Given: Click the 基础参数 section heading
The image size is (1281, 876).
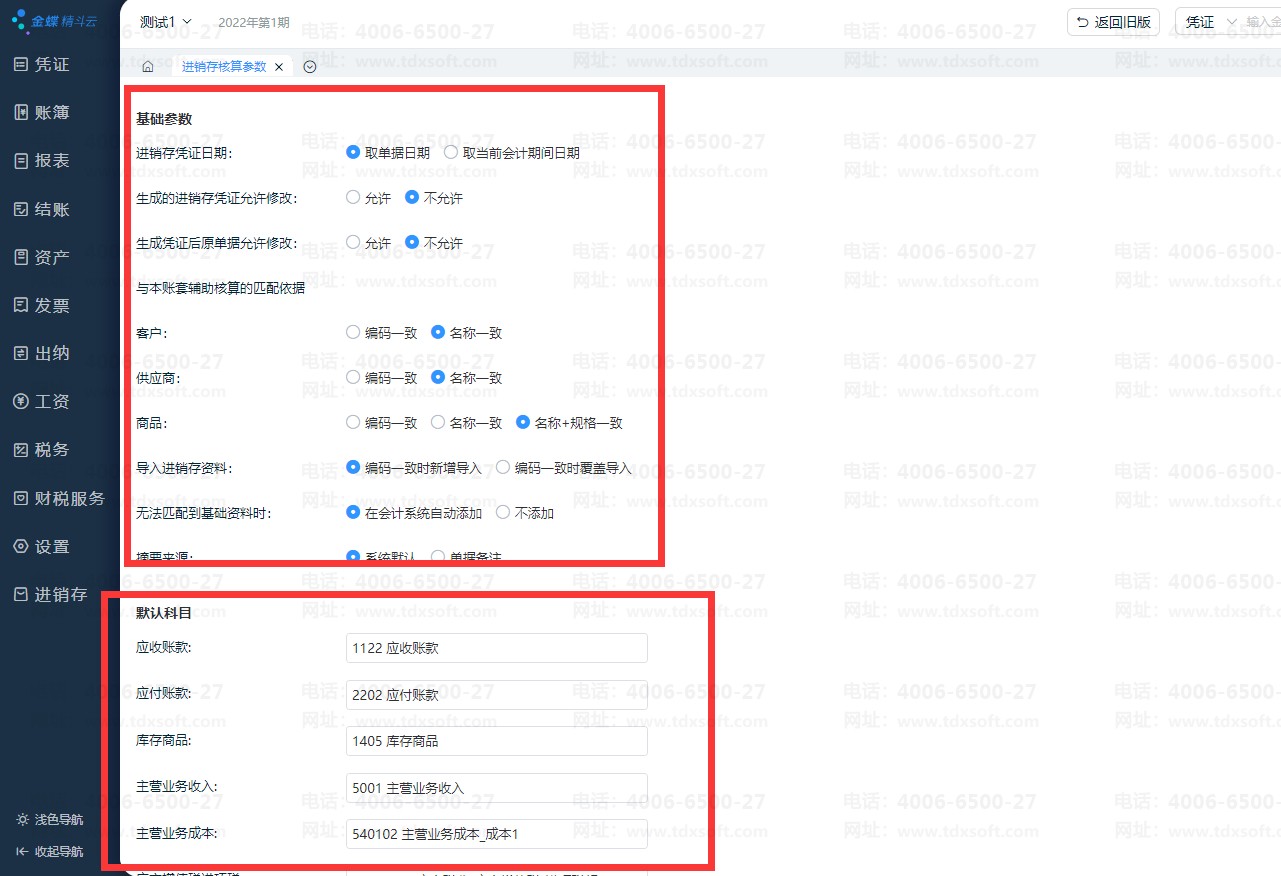Looking at the screenshot, I should tap(164, 119).
